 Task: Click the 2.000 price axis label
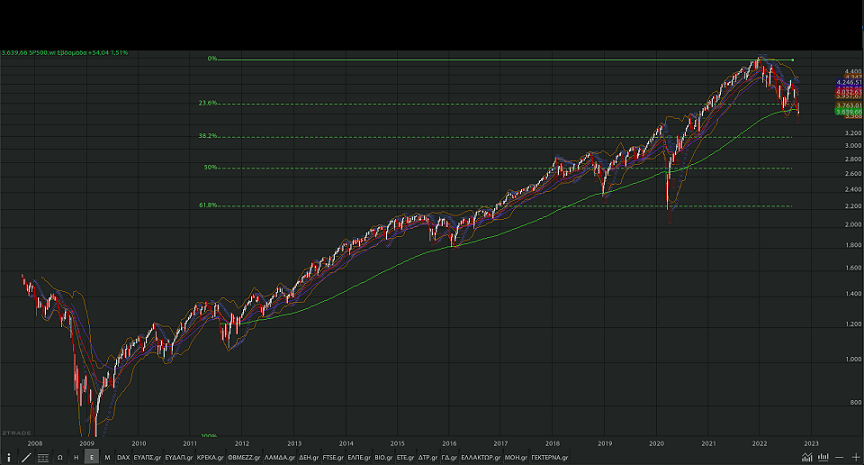pyautogui.click(x=853, y=225)
